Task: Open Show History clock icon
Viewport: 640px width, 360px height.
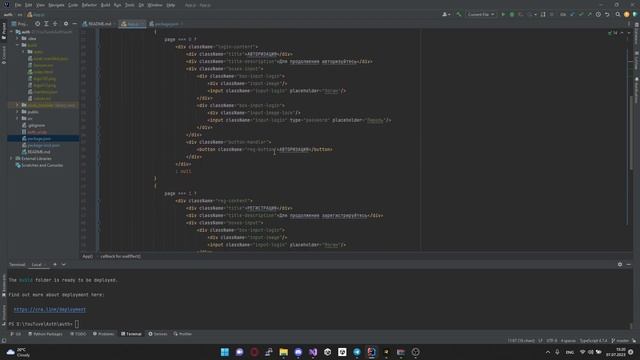Action: (598, 14)
